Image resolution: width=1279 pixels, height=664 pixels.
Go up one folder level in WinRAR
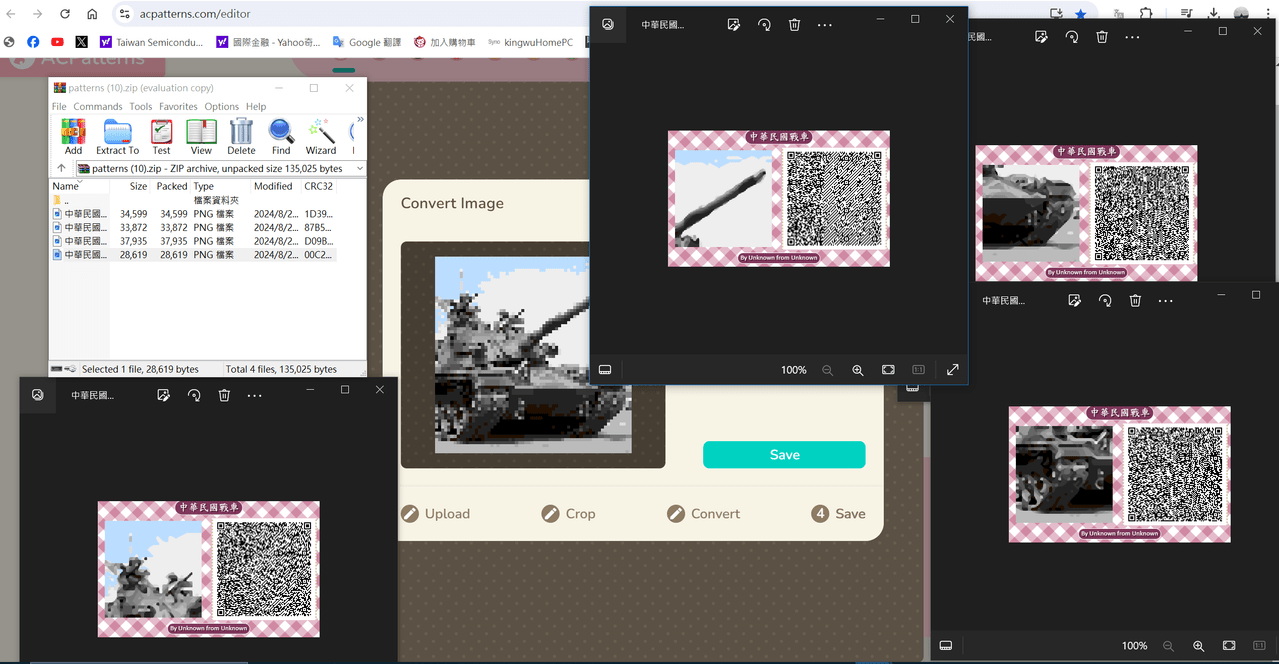[61, 169]
